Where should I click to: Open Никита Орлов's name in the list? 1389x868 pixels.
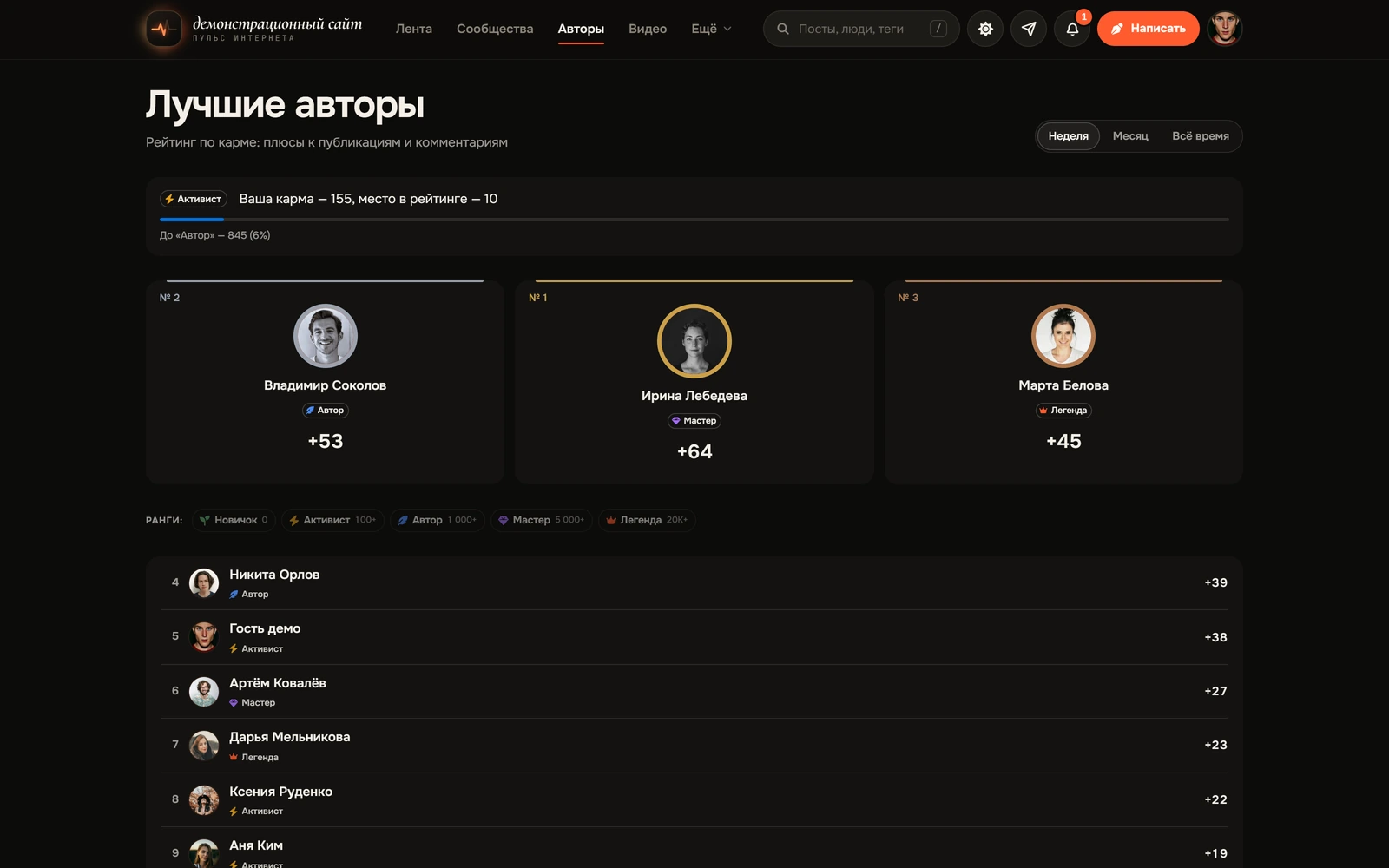tap(274, 575)
